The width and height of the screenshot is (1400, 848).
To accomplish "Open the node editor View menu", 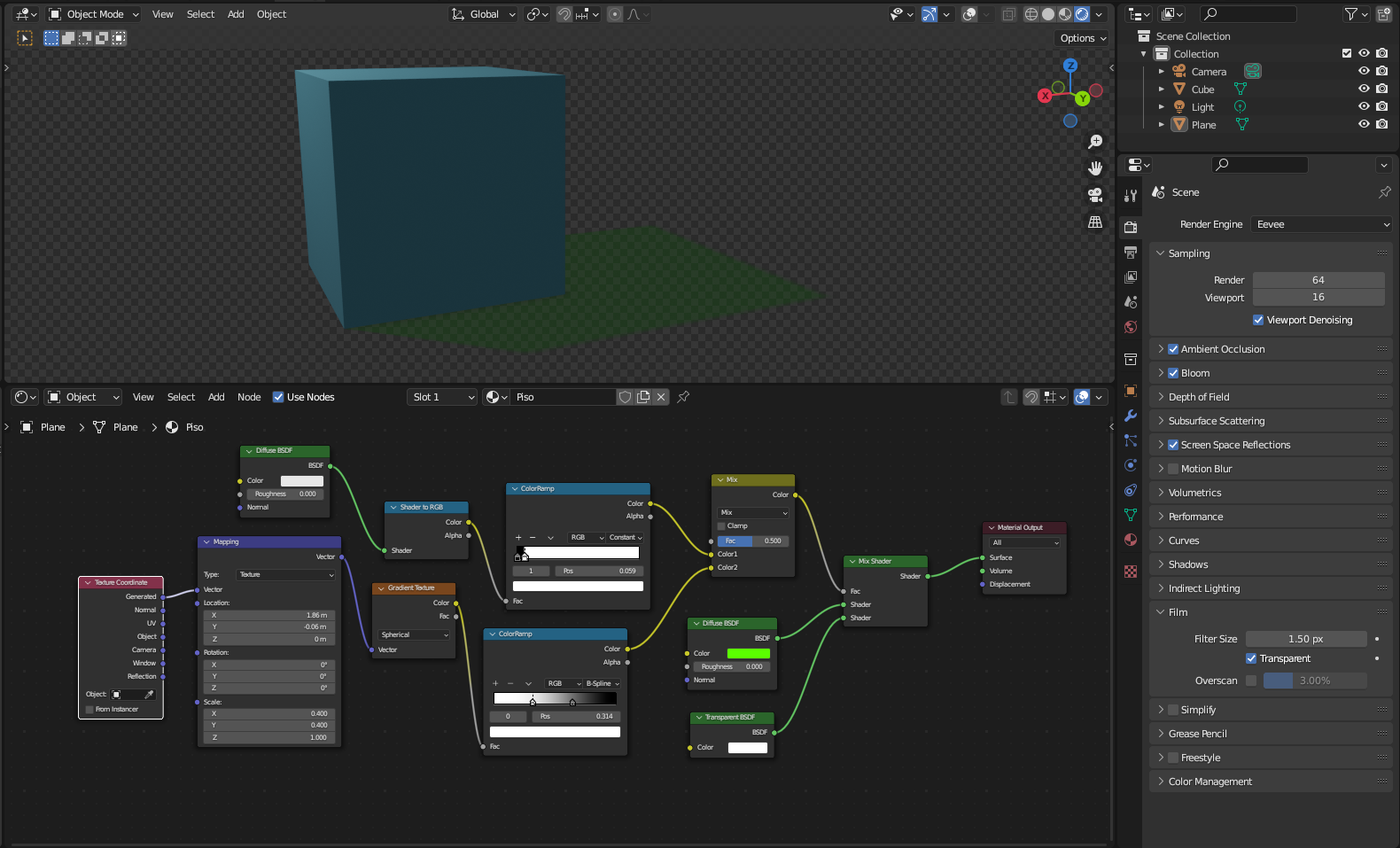I will pos(144,397).
